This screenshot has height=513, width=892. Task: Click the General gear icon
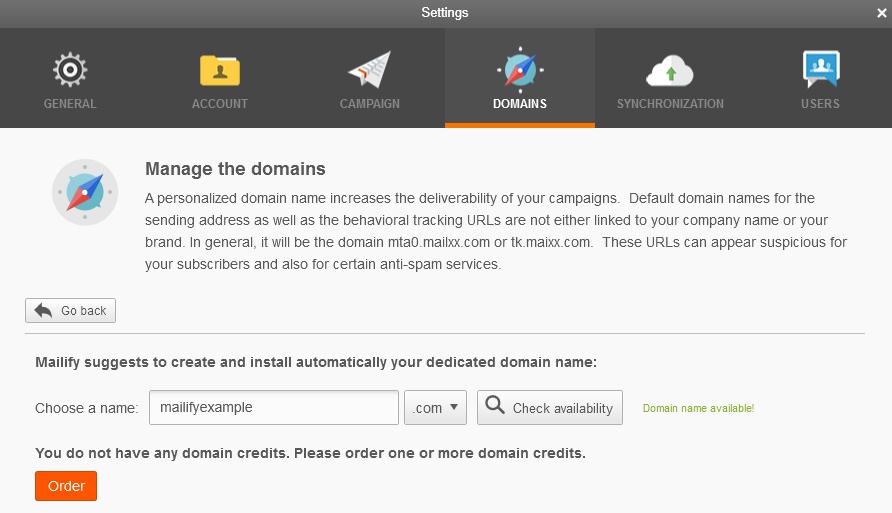tap(70, 70)
